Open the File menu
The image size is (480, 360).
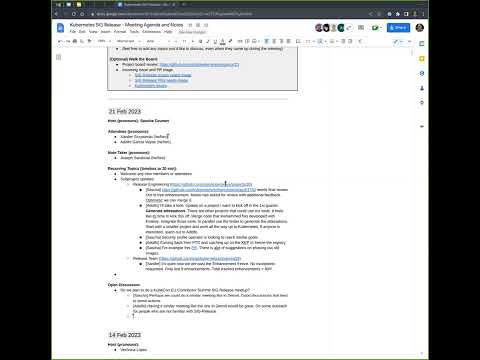coord(73,32)
